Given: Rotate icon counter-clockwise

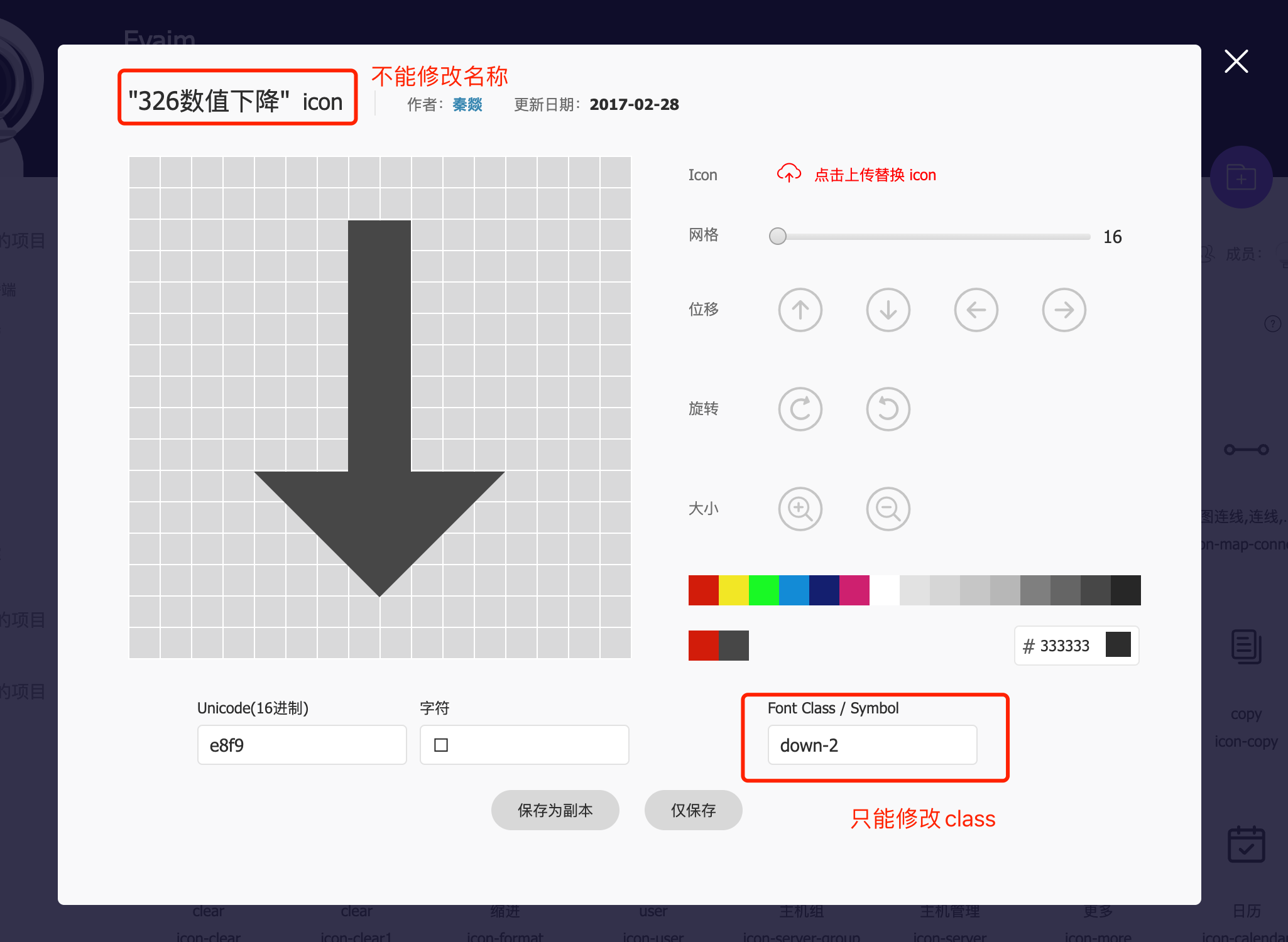Looking at the screenshot, I should 888,409.
